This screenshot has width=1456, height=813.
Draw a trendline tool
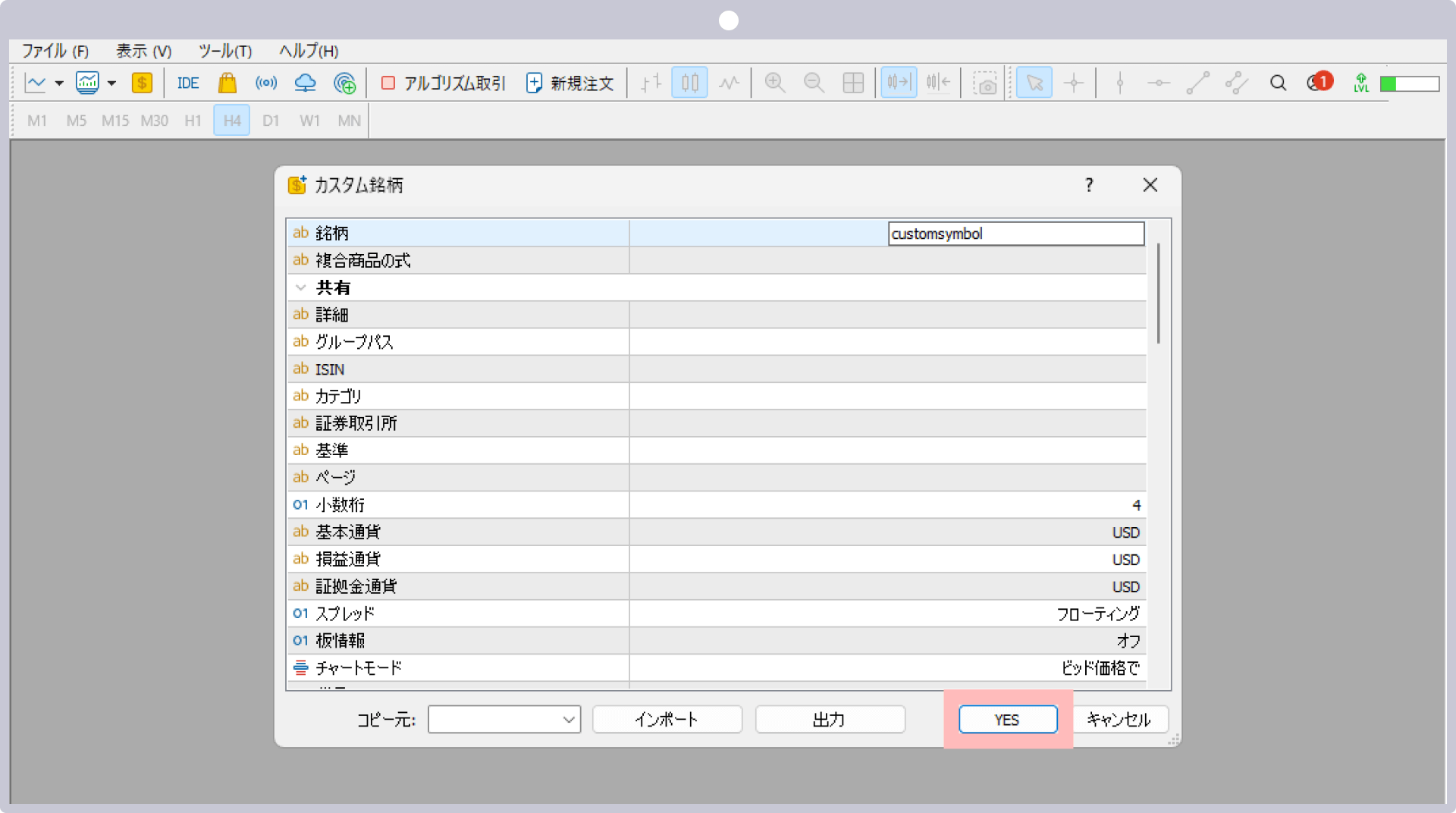point(1197,83)
